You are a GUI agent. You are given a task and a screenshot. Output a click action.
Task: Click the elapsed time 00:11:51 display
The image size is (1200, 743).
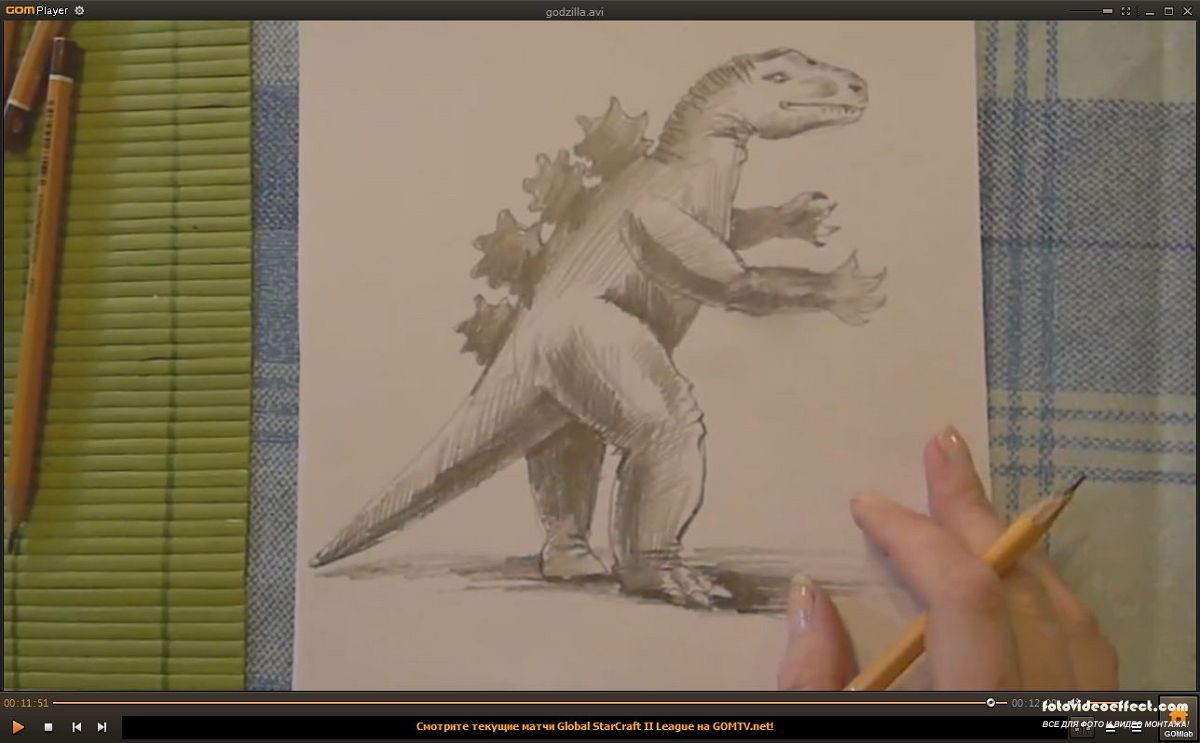pyautogui.click(x=26, y=703)
